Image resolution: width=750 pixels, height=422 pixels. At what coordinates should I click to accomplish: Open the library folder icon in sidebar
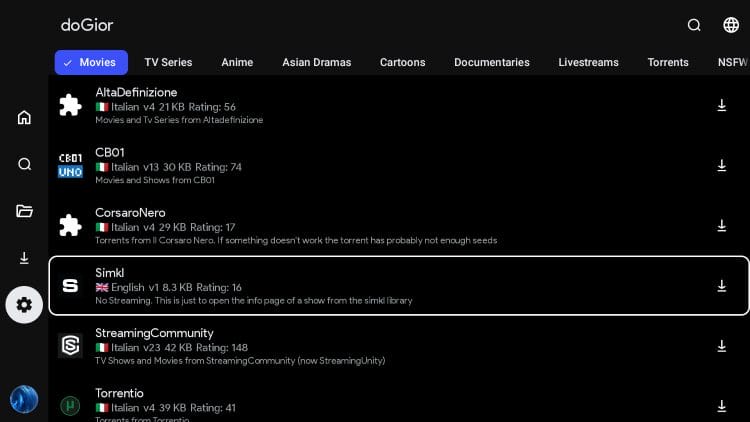pyautogui.click(x=24, y=211)
